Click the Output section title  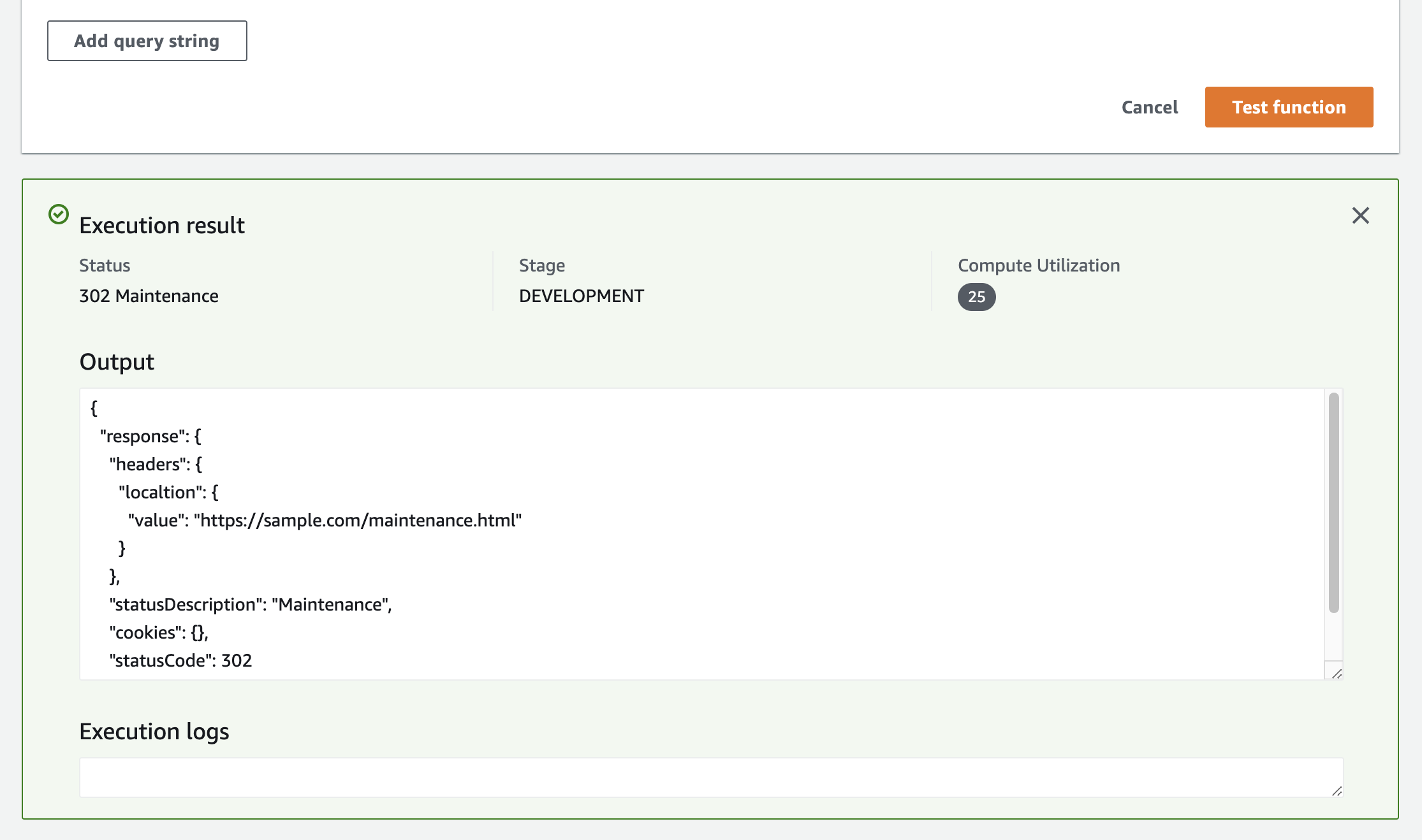[x=116, y=361]
